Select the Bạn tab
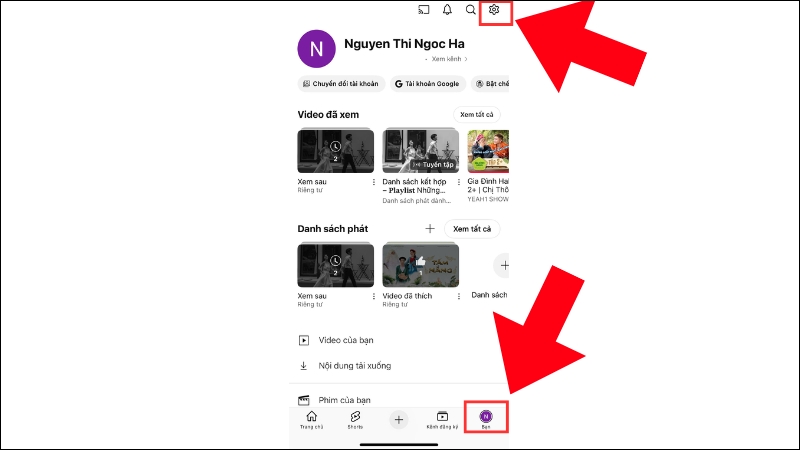800x450 pixels. (x=486, y=419)
